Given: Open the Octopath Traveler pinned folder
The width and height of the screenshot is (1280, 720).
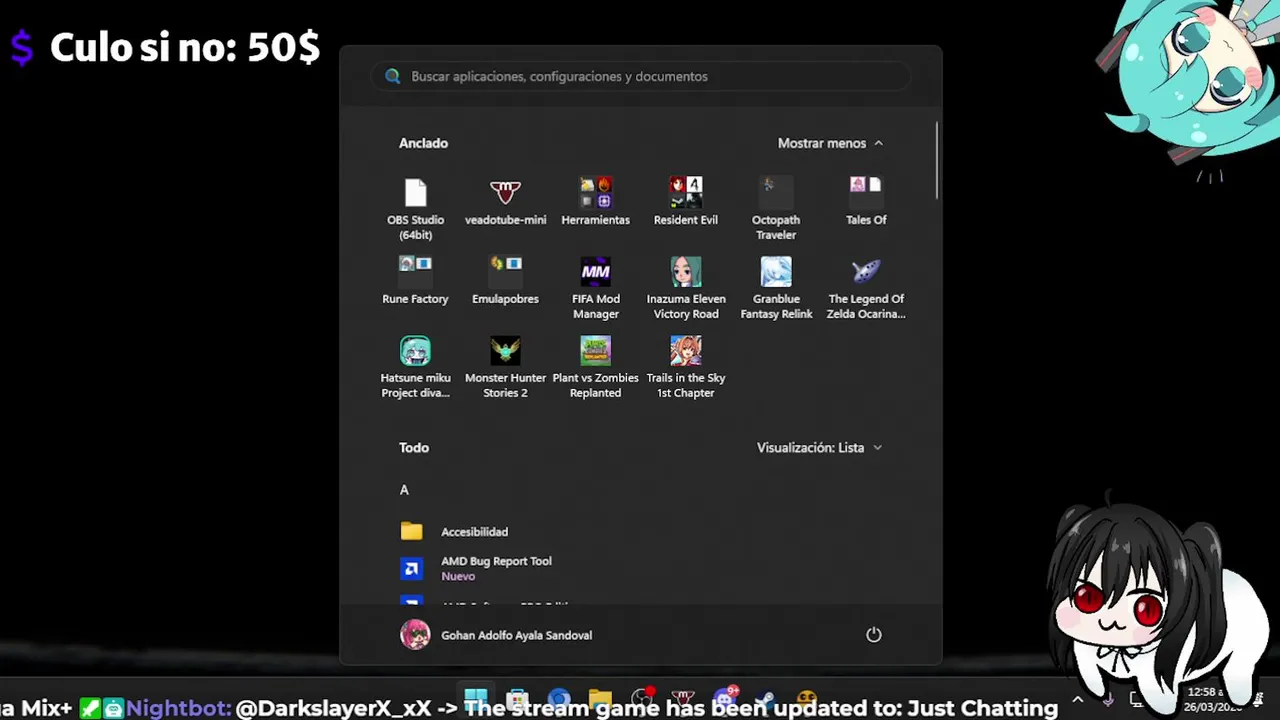Looking at the screenshot, I should coord(775,208).
